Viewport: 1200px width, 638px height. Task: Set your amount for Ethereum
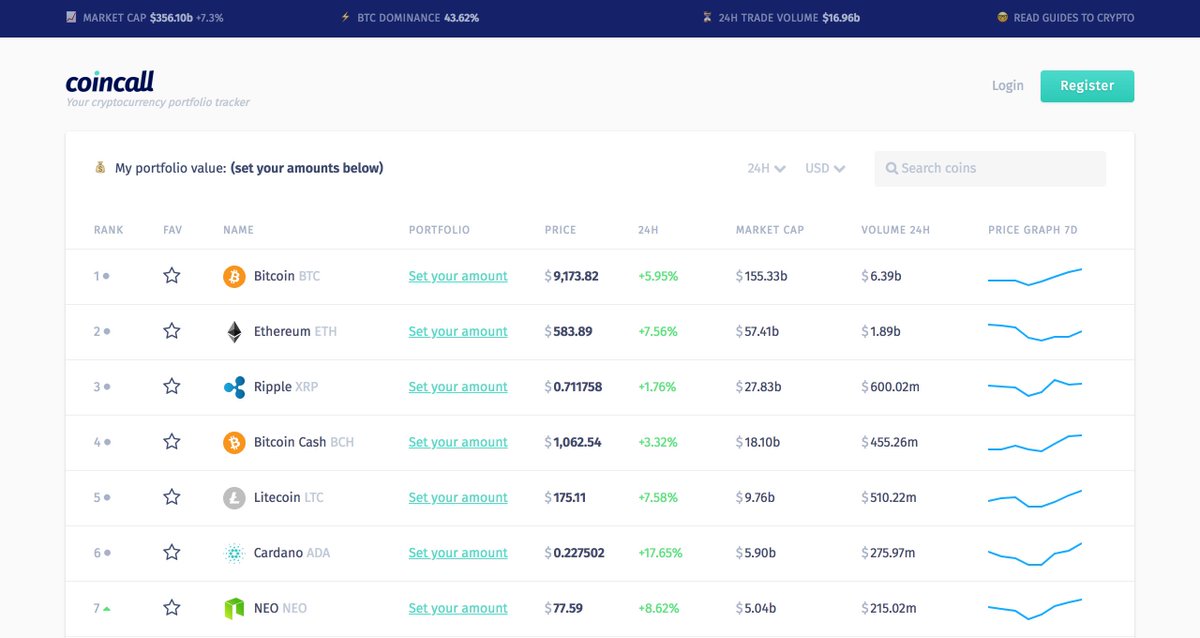(458, 332)
